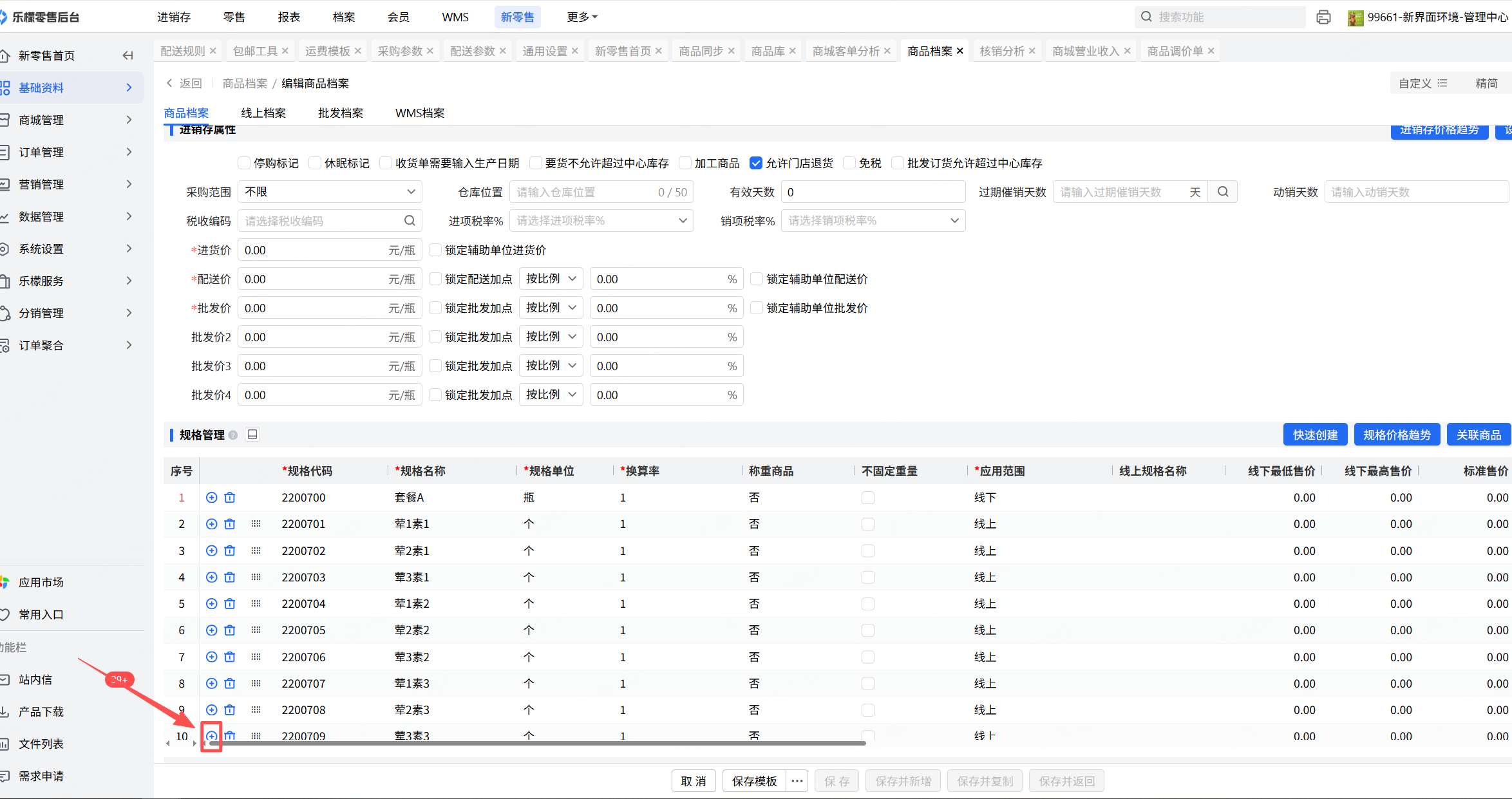The image size is (1512, 799).
Task: Delete row 3 using trash icon
Action: pos(230,550)
